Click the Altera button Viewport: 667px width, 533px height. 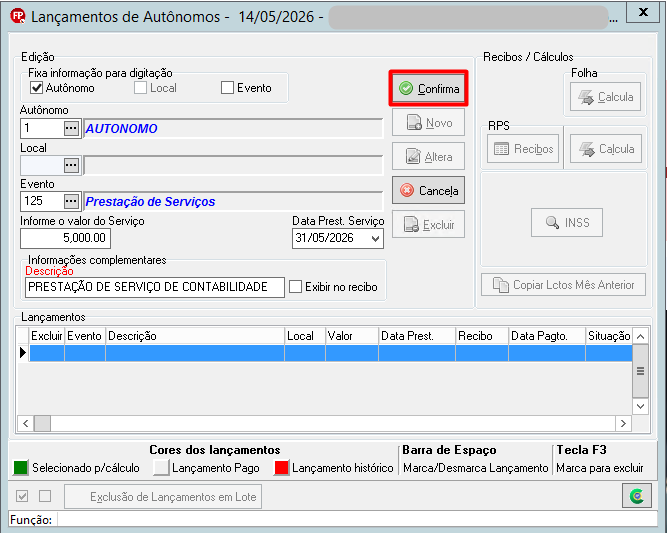coord(428,157)
